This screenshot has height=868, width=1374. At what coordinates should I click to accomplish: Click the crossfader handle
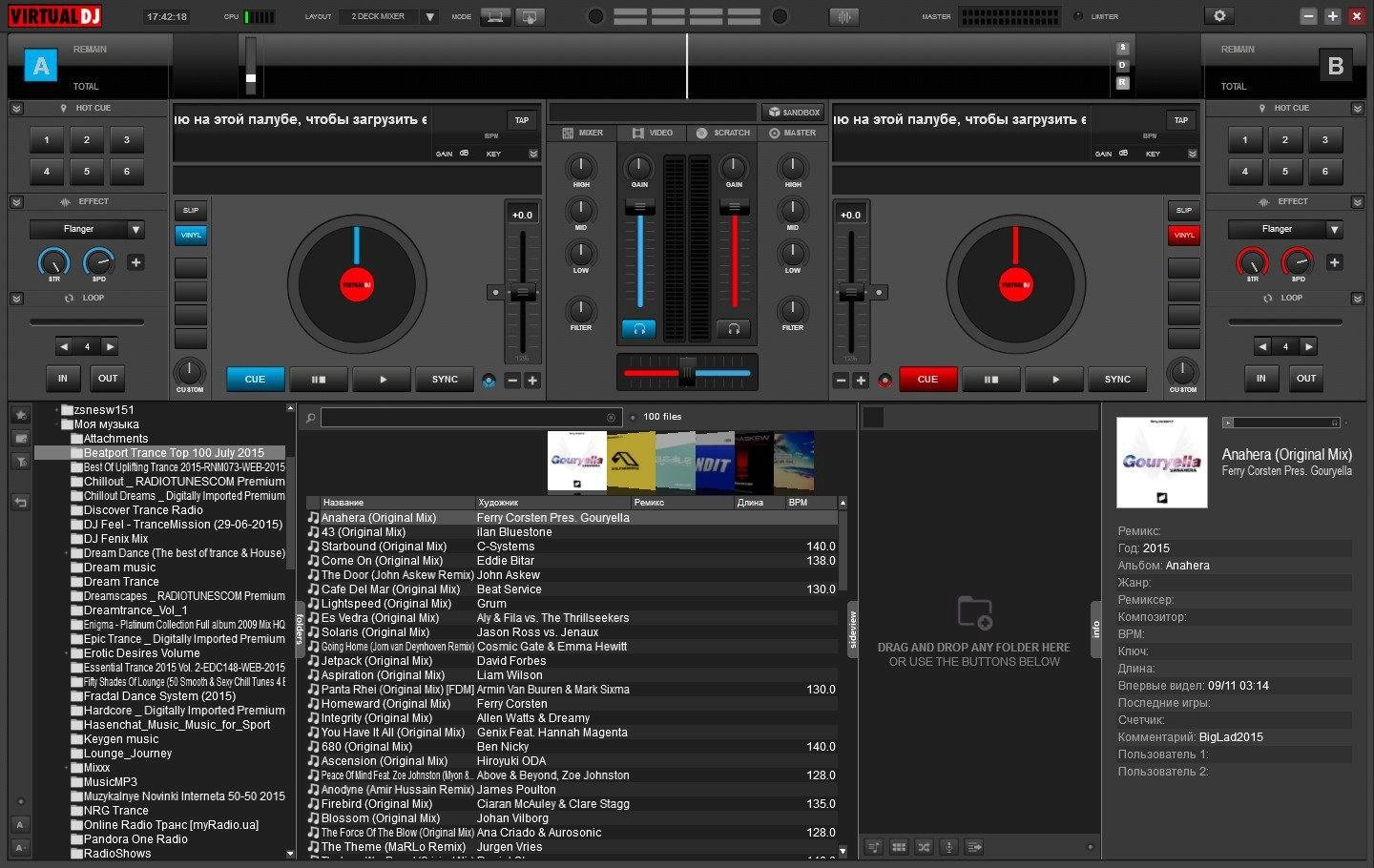(686, 372)
